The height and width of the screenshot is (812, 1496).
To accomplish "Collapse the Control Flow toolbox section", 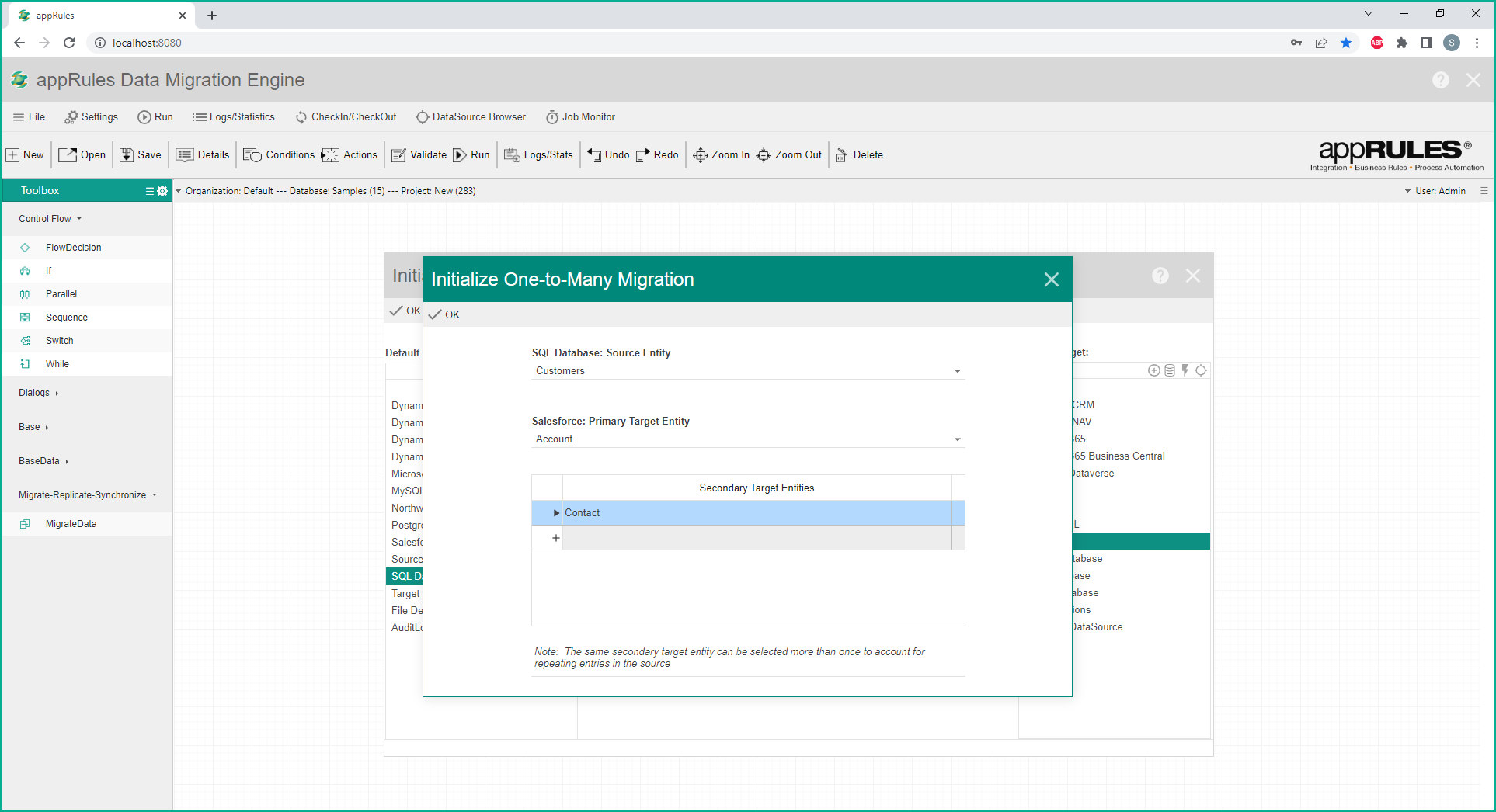I will tap(50, 219).
